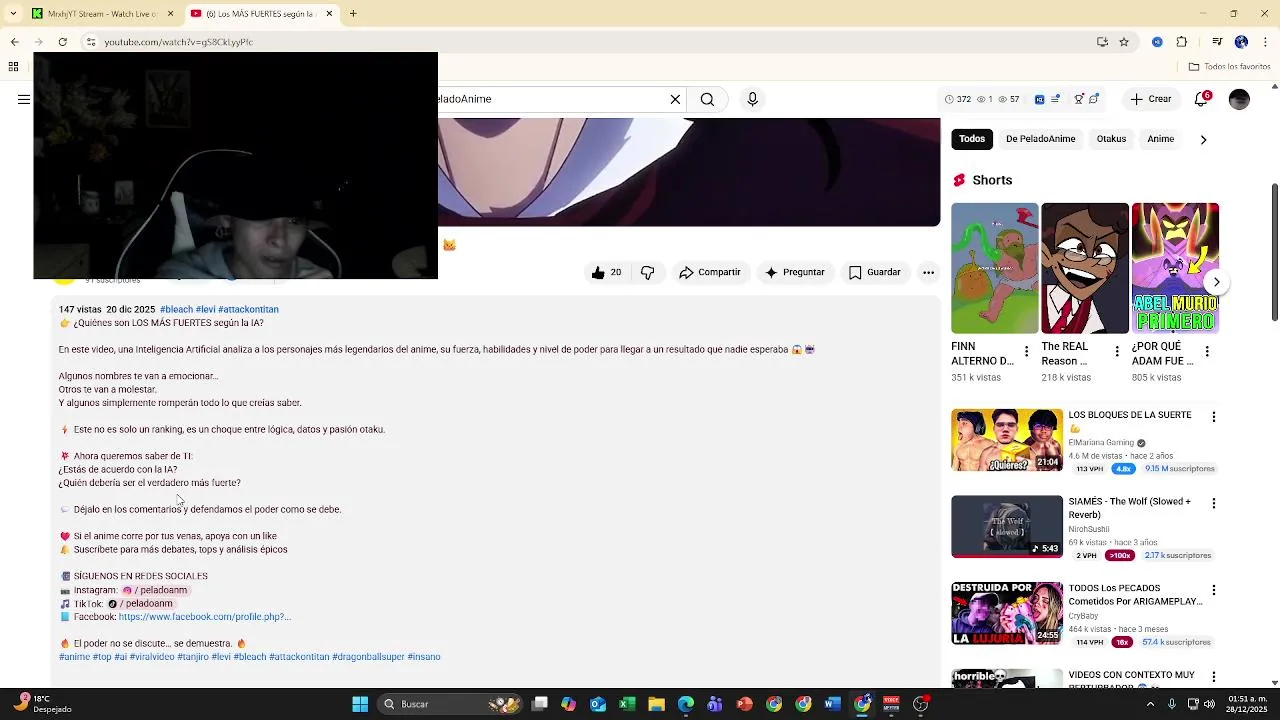The height and width of the screenshot is (720, 1280).
Task: Click the Compartir share button
Action: [710, 272]
